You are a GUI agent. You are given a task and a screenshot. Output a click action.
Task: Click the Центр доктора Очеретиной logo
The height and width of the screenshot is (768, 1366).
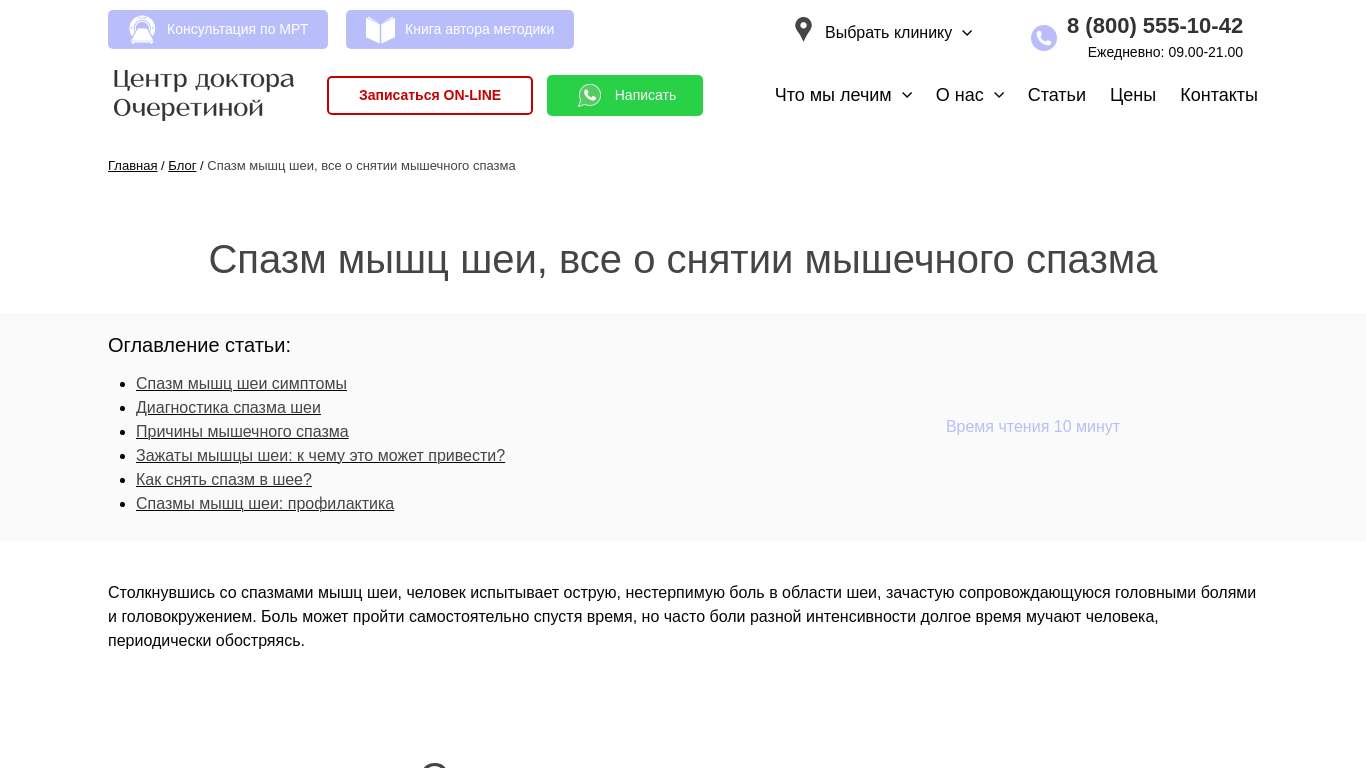(204, 94)
